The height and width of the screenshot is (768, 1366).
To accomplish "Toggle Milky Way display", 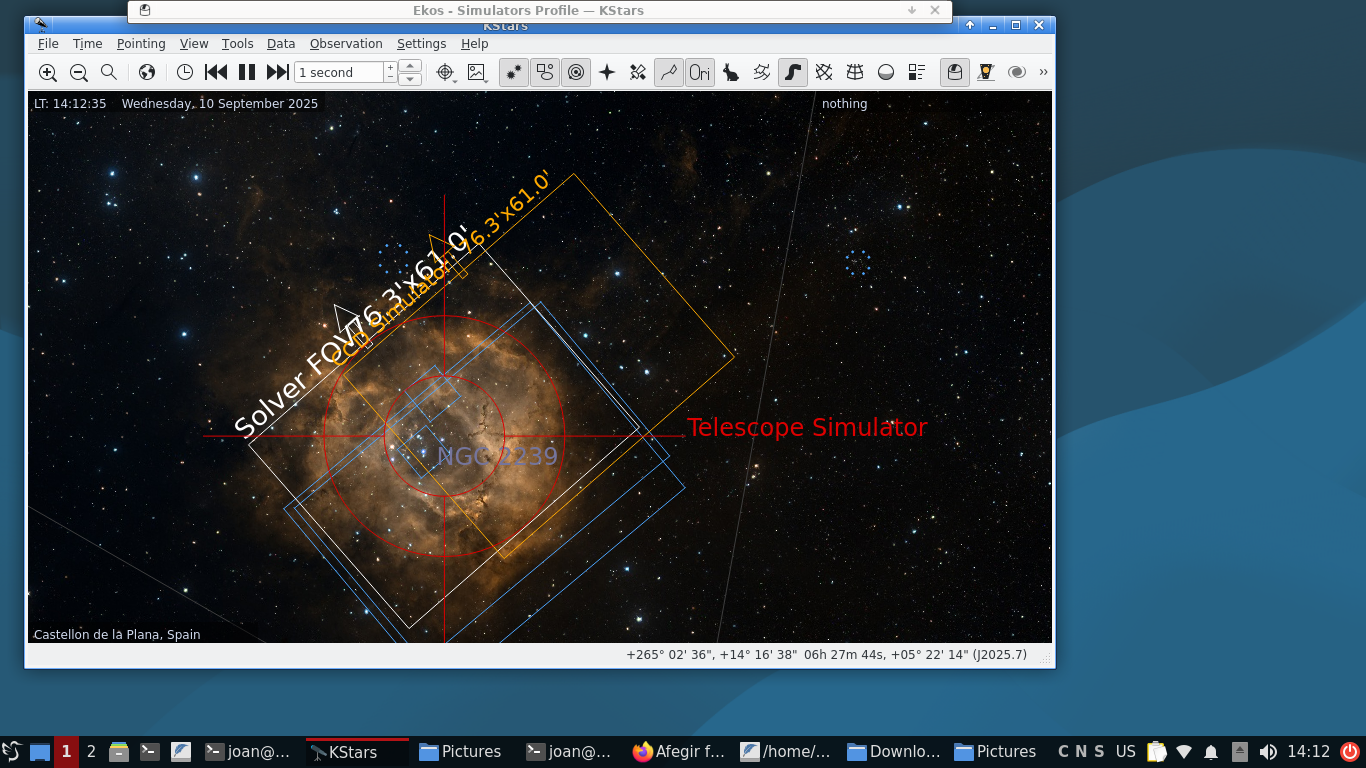I will point(793,72).
